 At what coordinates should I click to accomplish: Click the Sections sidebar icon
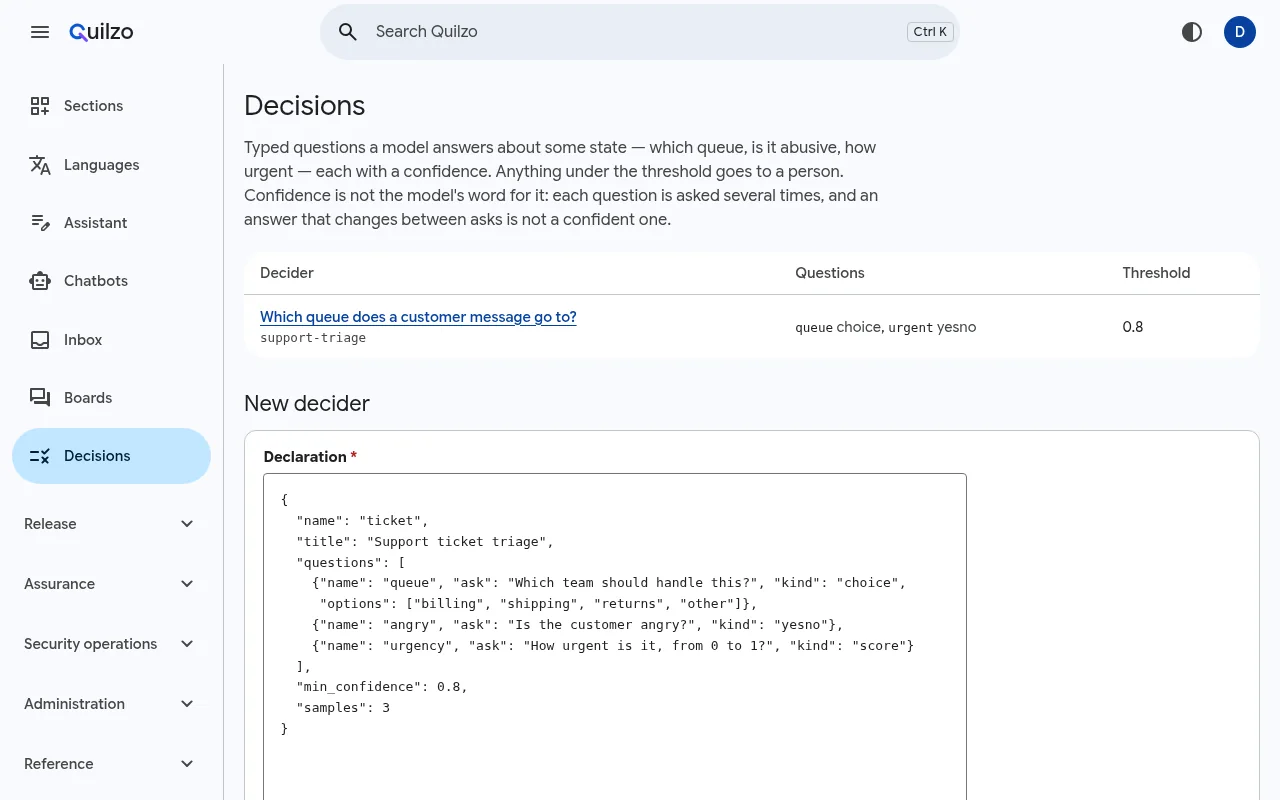click(40, 106)
